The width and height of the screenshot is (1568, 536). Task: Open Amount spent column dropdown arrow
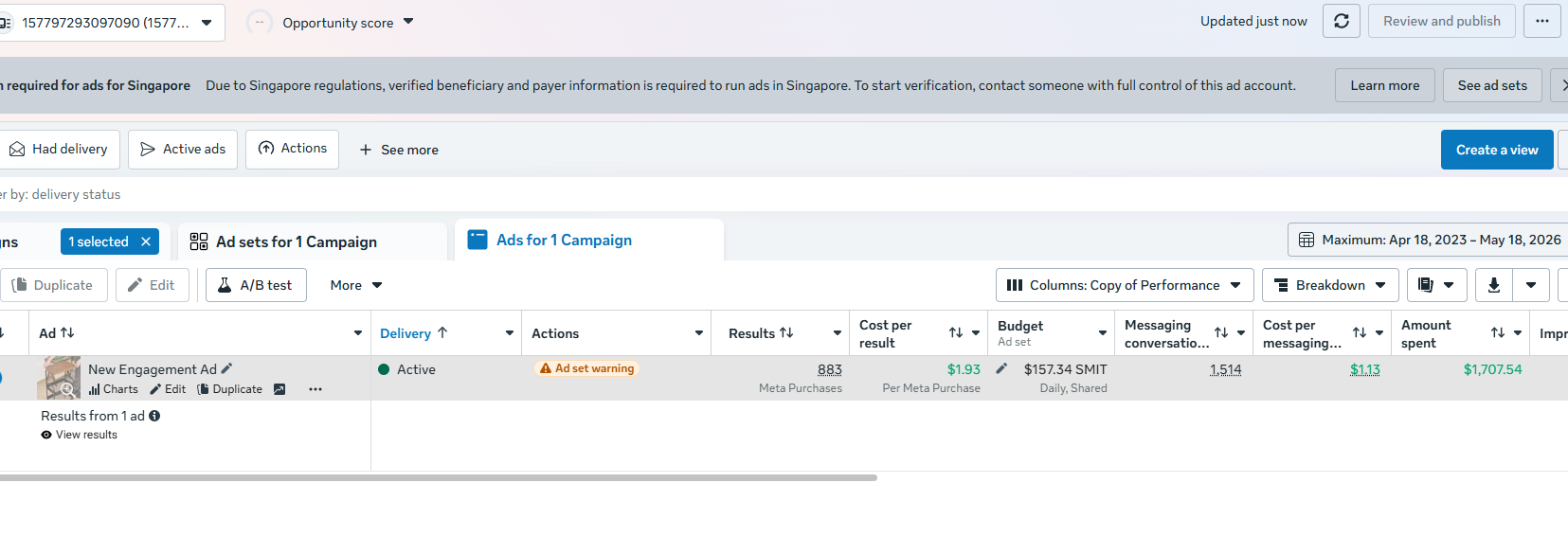[x=1518, y=333]
